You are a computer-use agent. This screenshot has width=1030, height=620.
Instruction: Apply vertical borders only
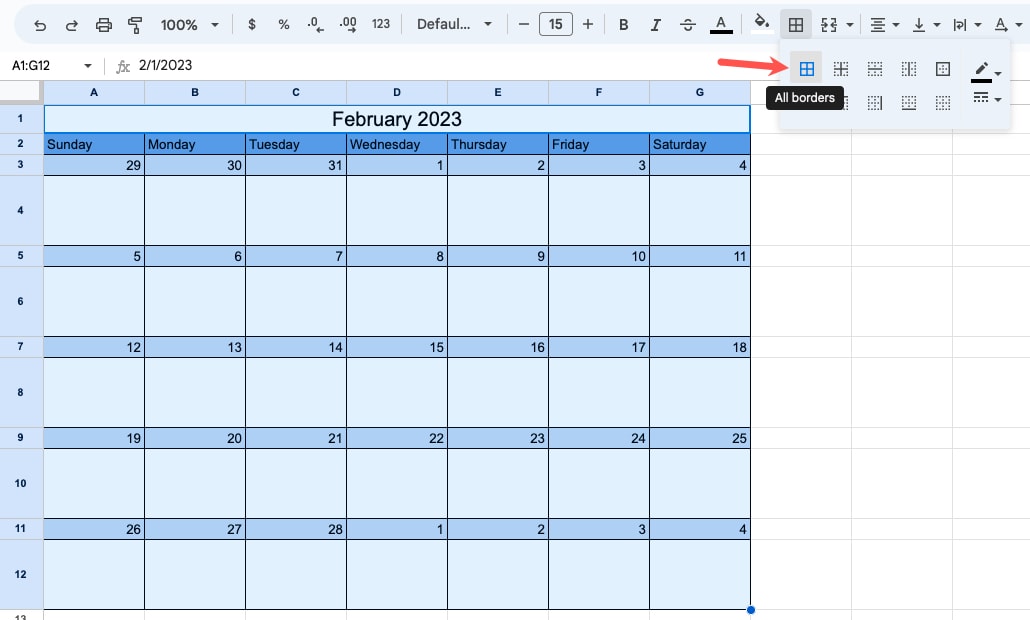pos(908,68)
